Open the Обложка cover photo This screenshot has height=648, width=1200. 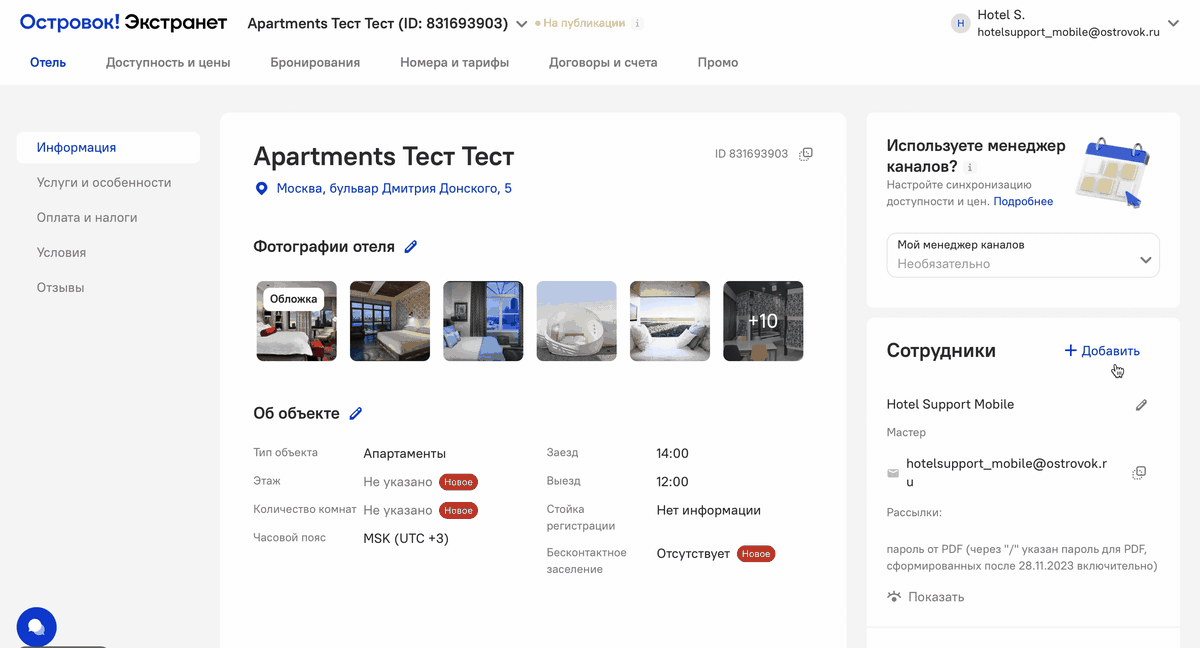[296, 321]
